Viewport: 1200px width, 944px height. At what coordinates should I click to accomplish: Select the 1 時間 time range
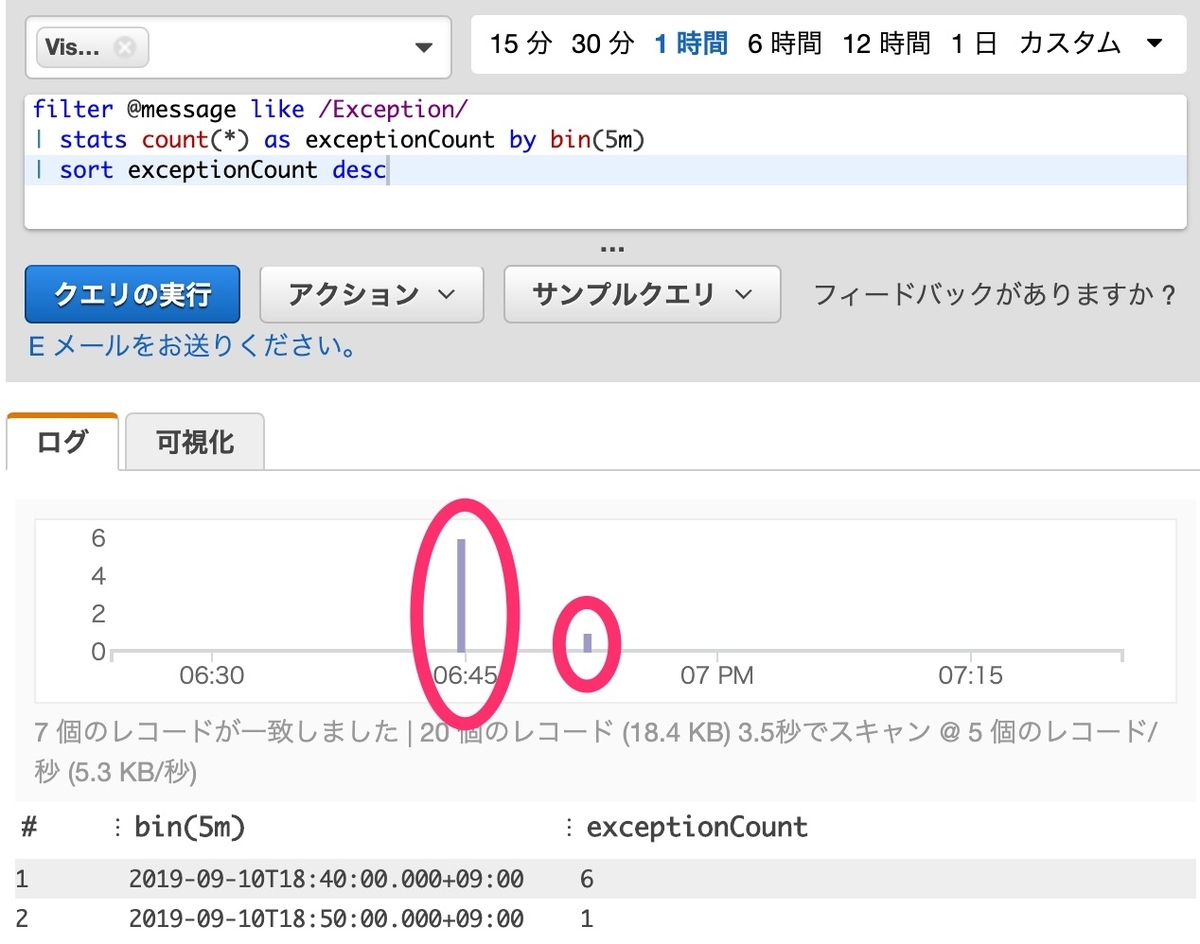click(x=691, y=44)
